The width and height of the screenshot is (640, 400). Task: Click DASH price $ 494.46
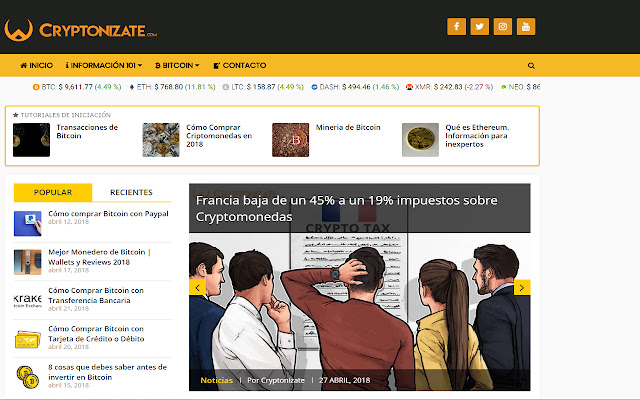tap(356, 87)
